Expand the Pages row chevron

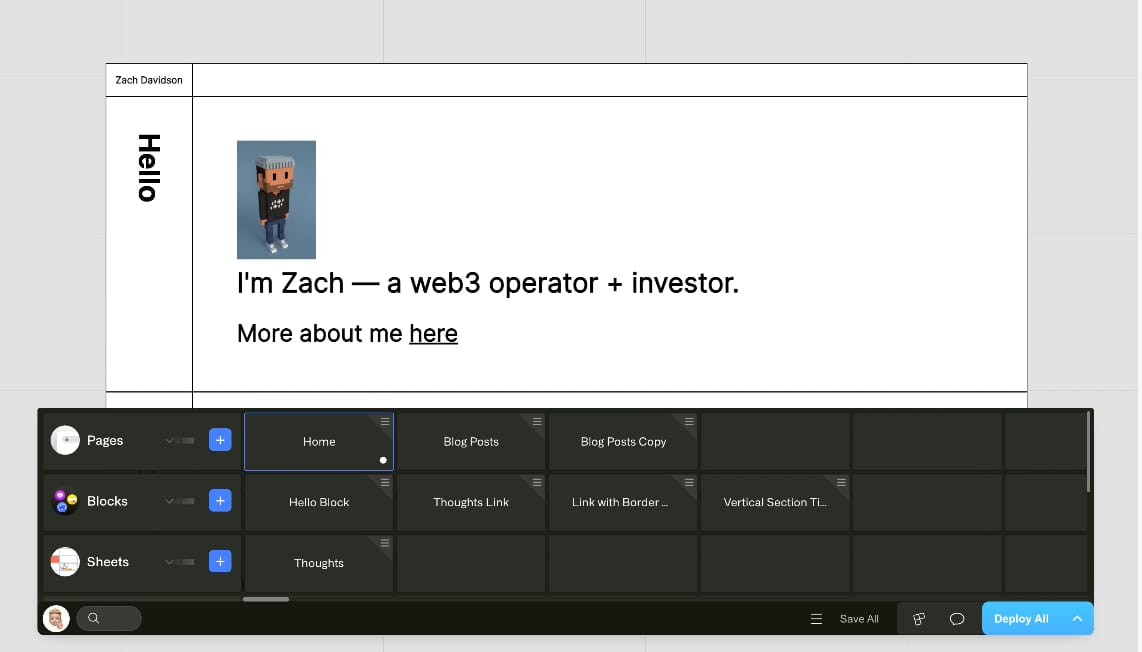click(x=169, y=441)
